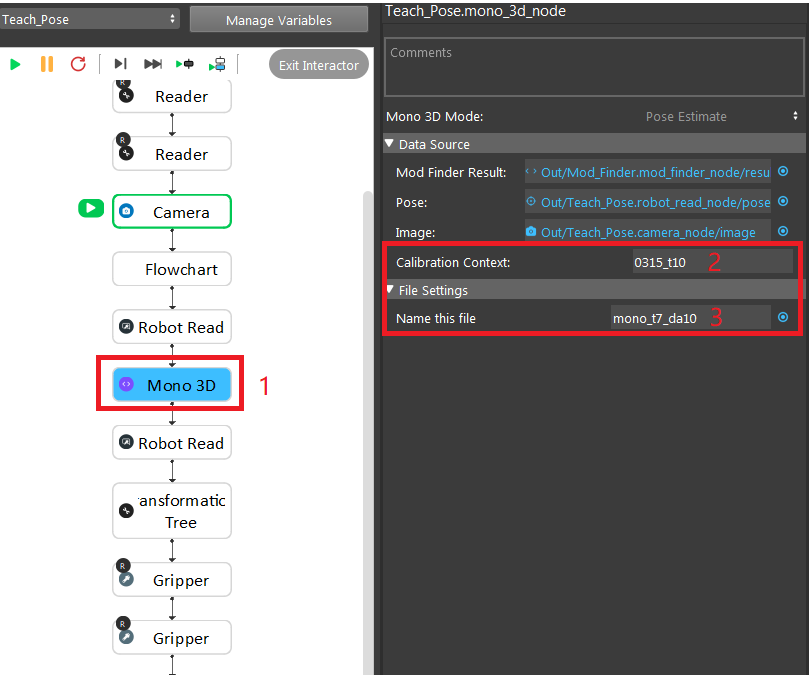
Task: Select the Transformation Tree node
Action: [x=172, y=511]
